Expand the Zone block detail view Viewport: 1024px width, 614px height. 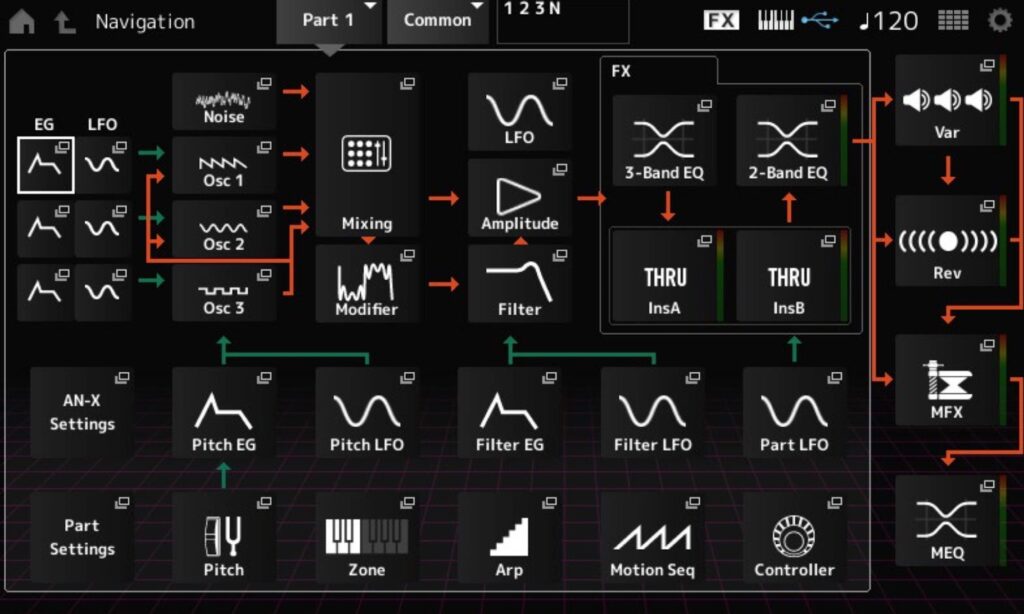(x=366, y=538)
